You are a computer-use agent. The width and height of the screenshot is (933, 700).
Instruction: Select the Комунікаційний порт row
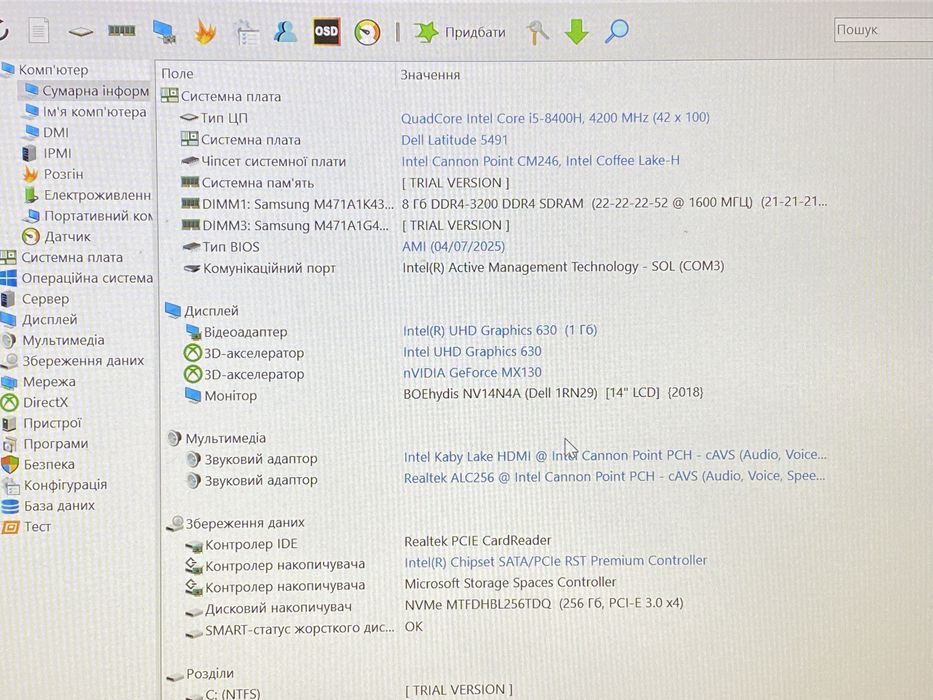(453, 267)
